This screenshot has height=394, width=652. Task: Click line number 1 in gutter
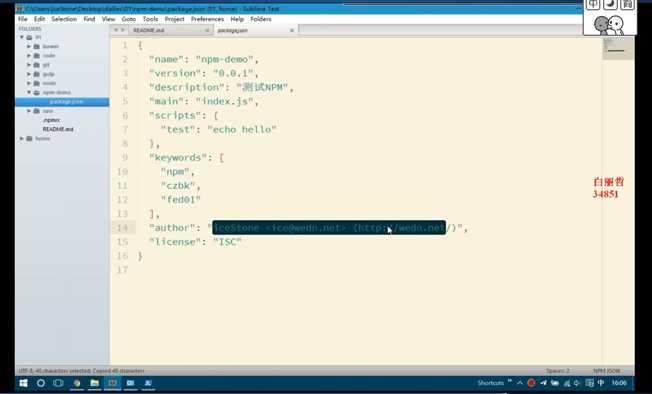pos(125,45)
